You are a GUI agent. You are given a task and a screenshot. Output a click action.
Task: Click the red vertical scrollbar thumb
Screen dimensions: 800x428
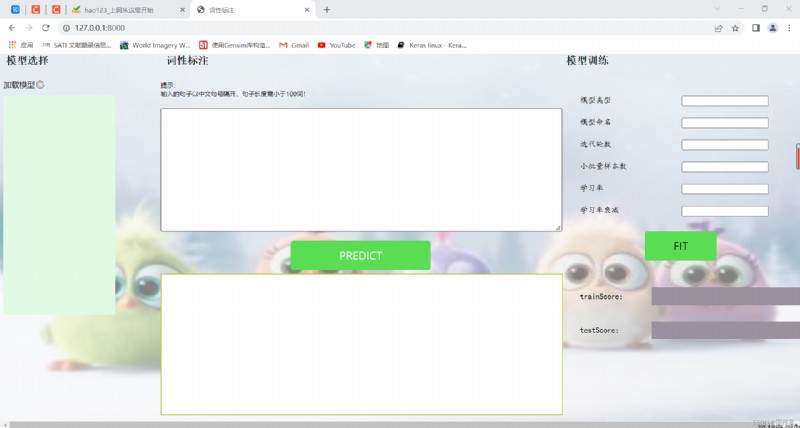pos(798,156)
